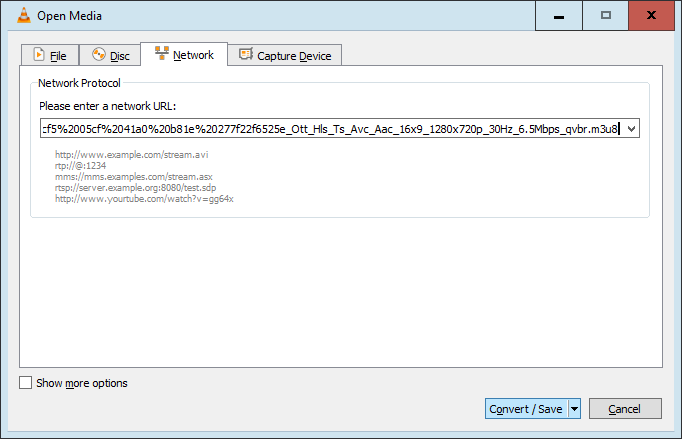Minimize the Open Media window

(559, 16)
